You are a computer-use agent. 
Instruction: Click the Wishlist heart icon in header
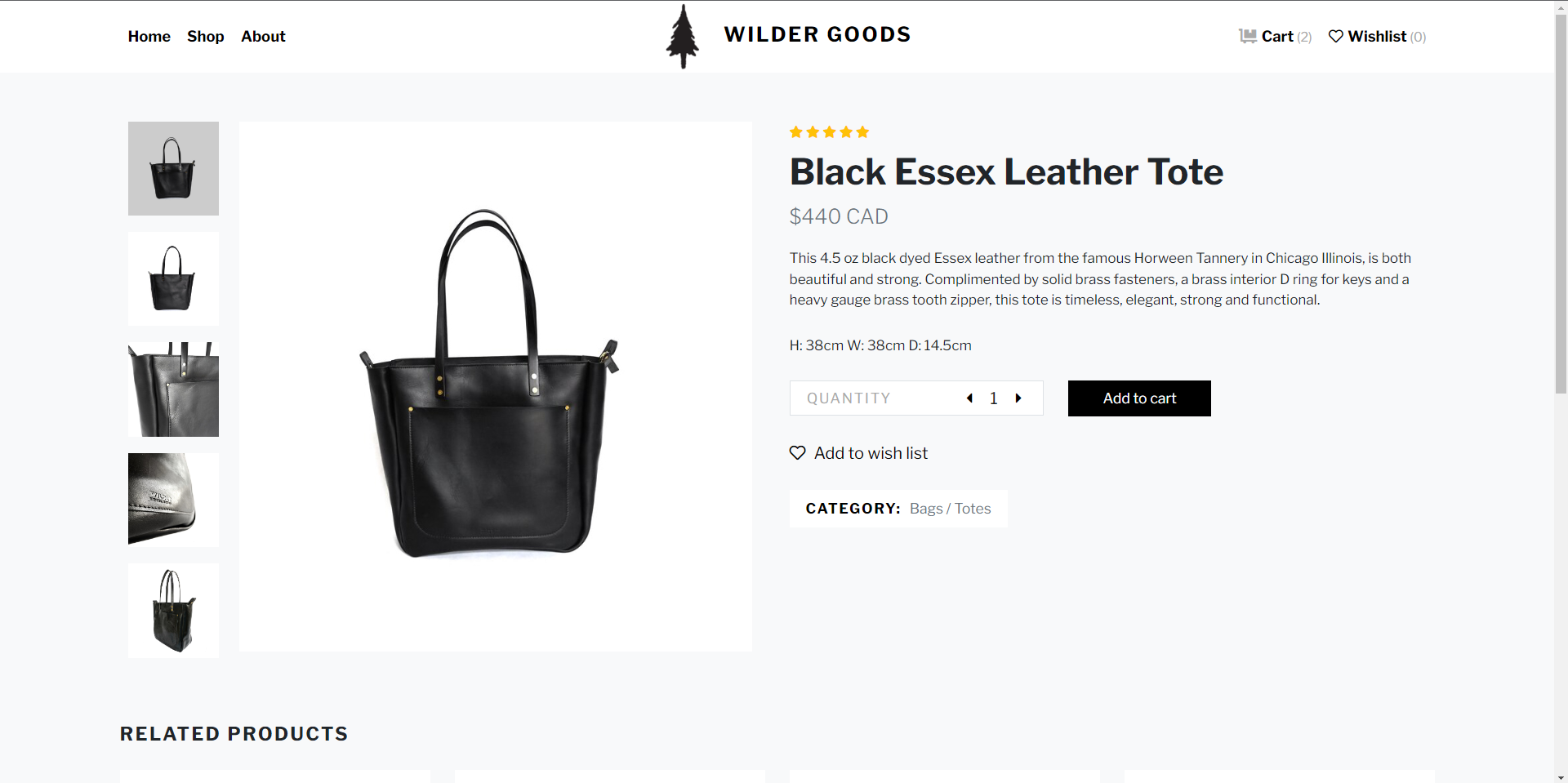pos(1336,36)
